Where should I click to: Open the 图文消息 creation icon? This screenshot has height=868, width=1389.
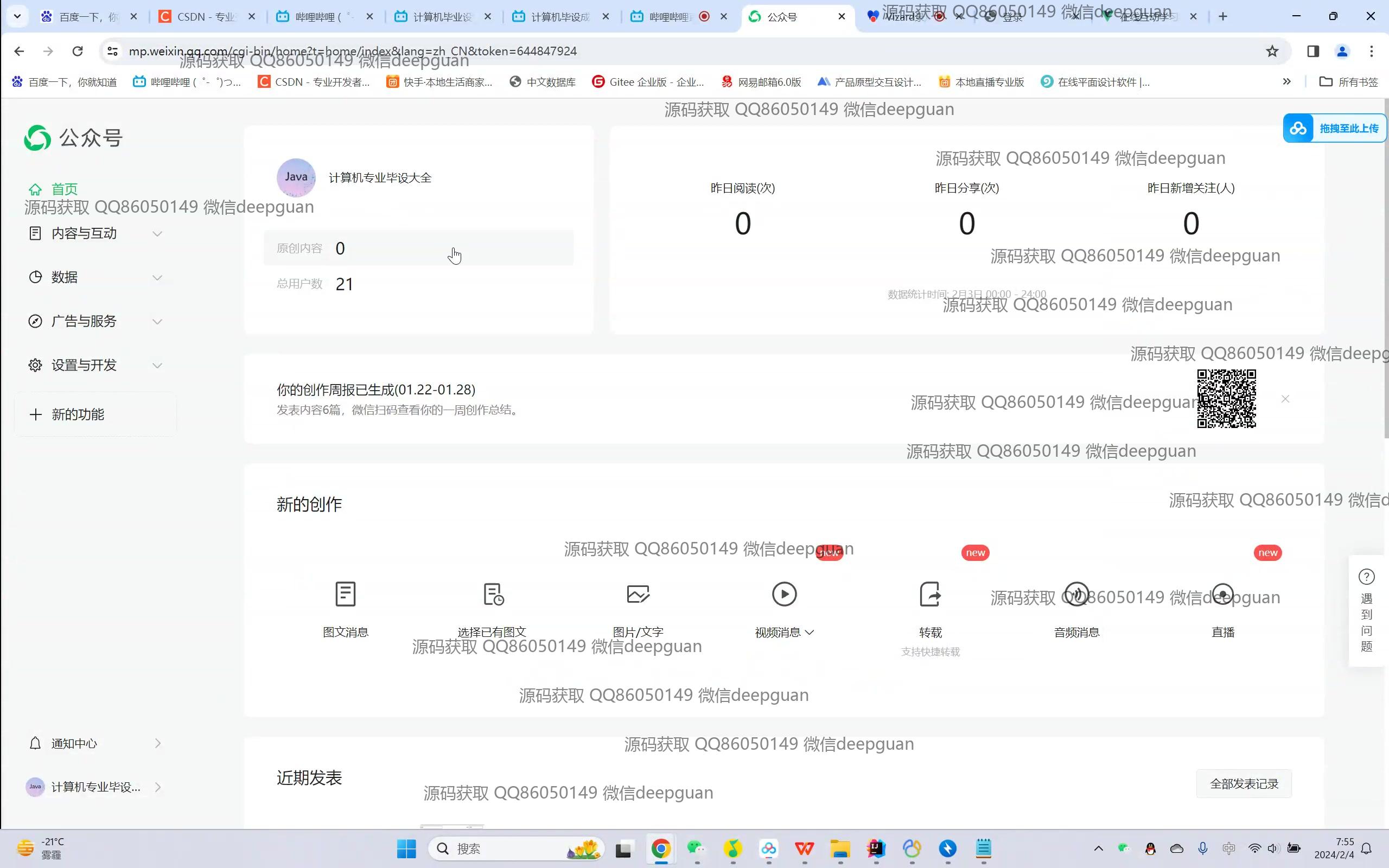tap(345, 594)
